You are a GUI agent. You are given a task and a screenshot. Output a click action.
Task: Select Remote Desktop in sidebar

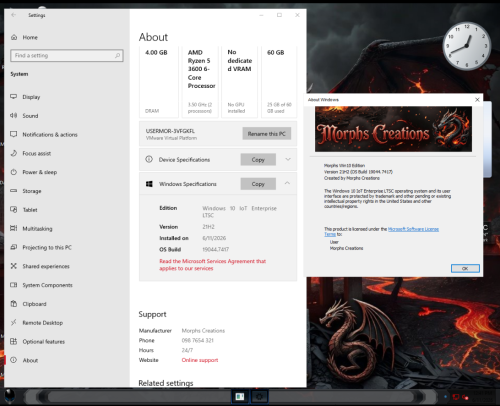pos(42,323)
